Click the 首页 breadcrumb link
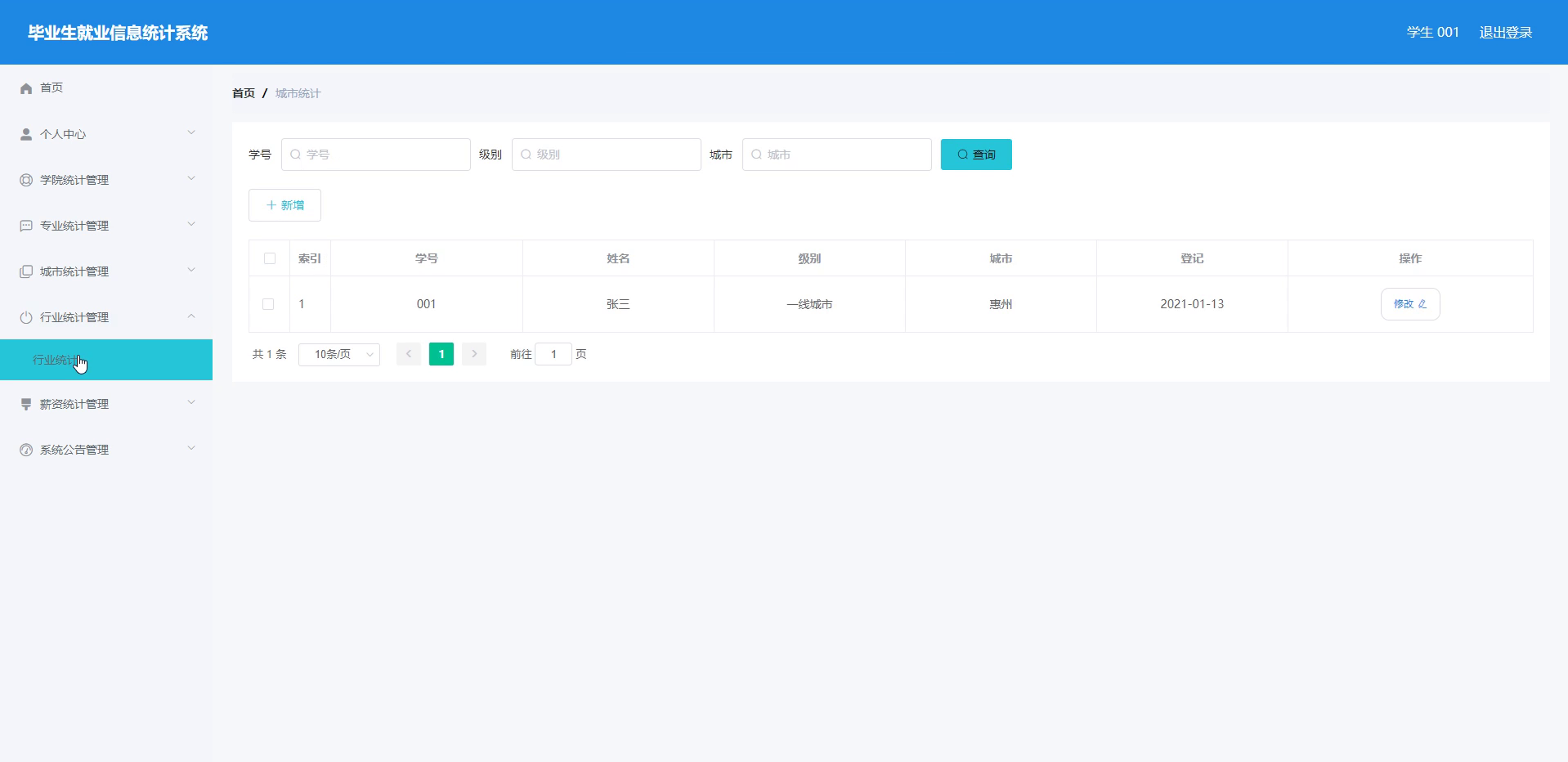 tap(244, 93)
